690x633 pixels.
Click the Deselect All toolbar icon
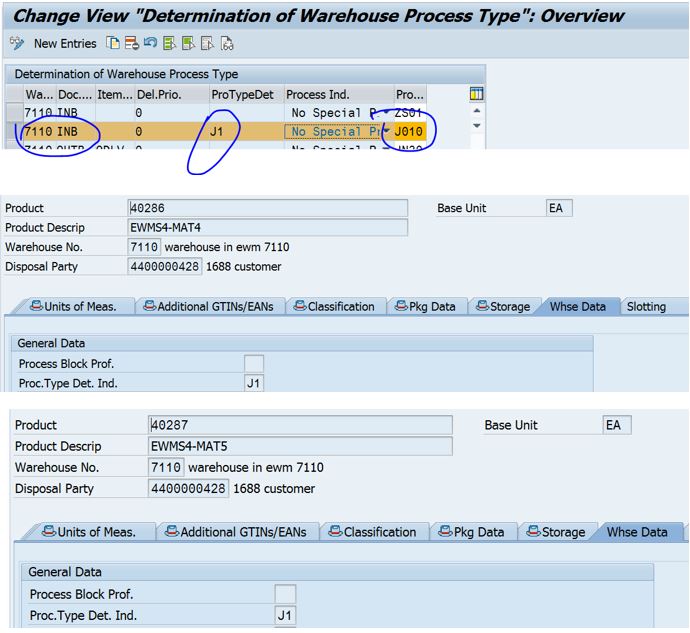coord(207,44)
